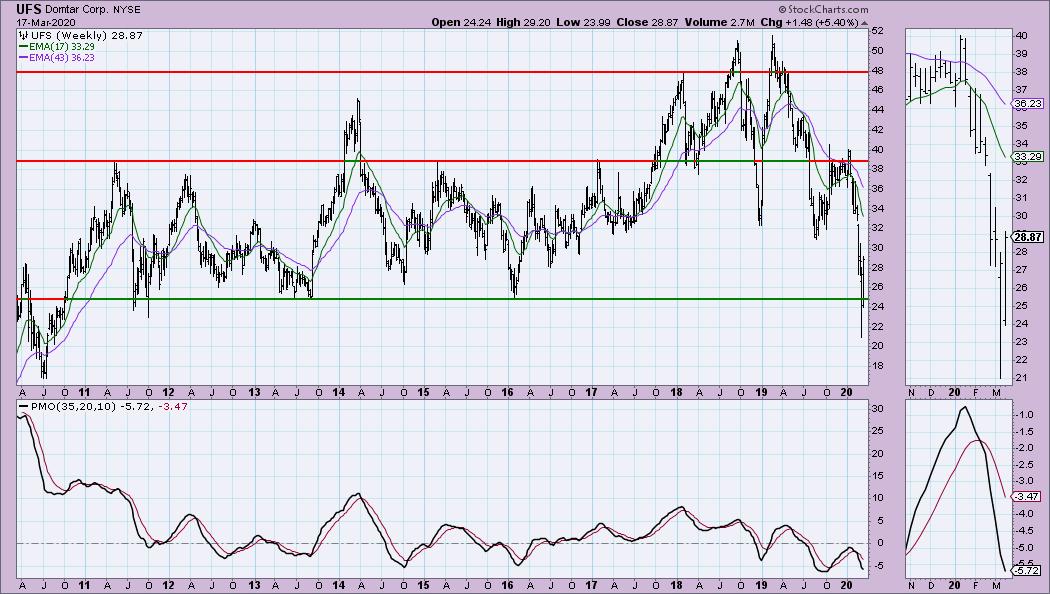This screenshot has height=594, width=1050.
Task: Click the green EMA(17) line marker in legend
Action: pos(23,47)
